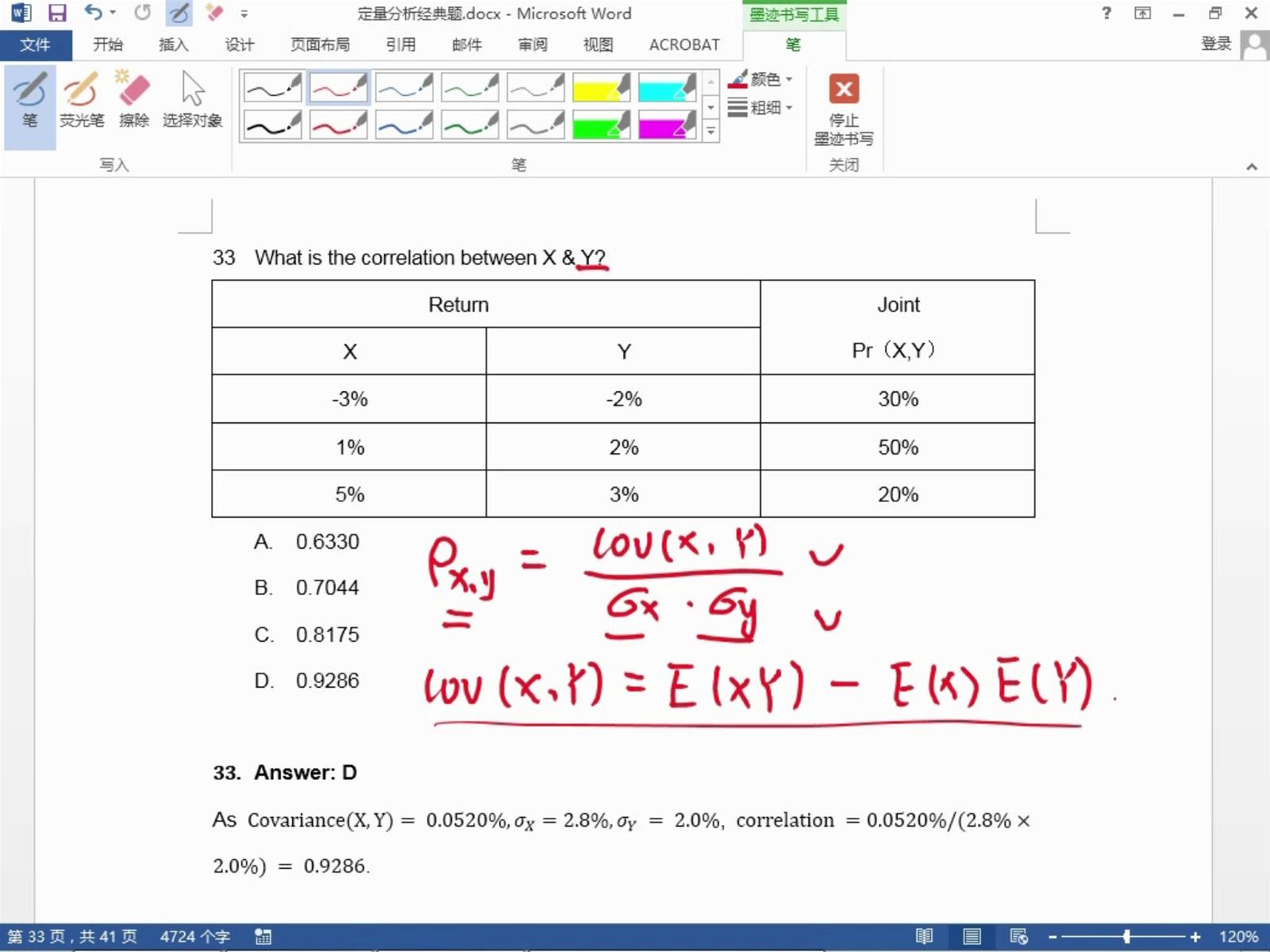
Task: Click the Save icon in quick access toolbar
Action: pyautogui.click(x=57, y=13)
